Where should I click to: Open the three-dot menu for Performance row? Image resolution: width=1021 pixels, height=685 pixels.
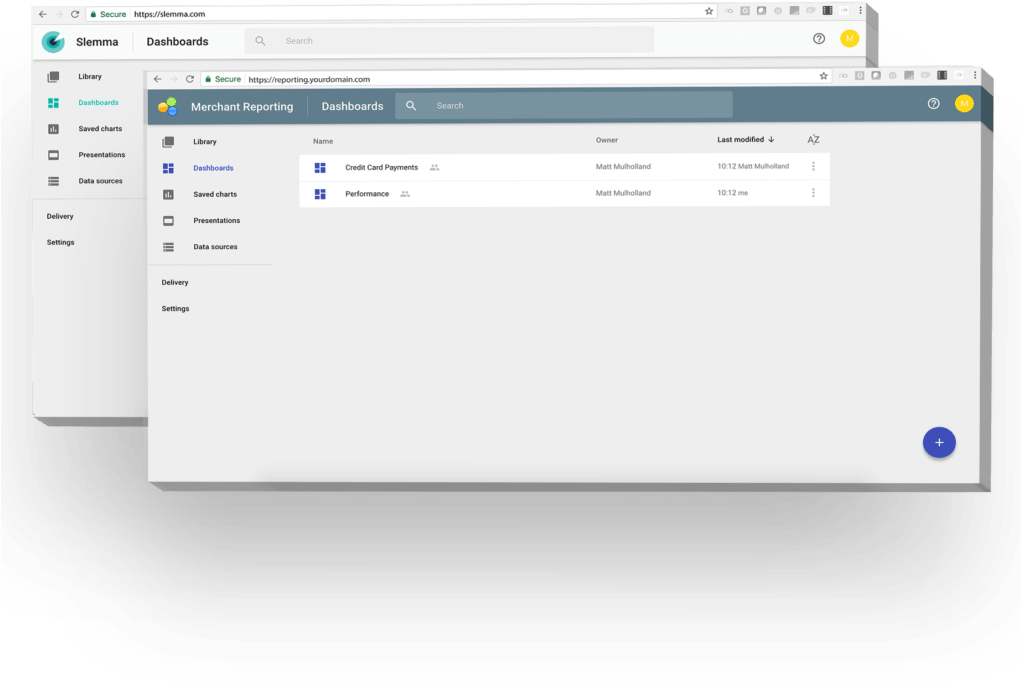[x=813, y=193]
